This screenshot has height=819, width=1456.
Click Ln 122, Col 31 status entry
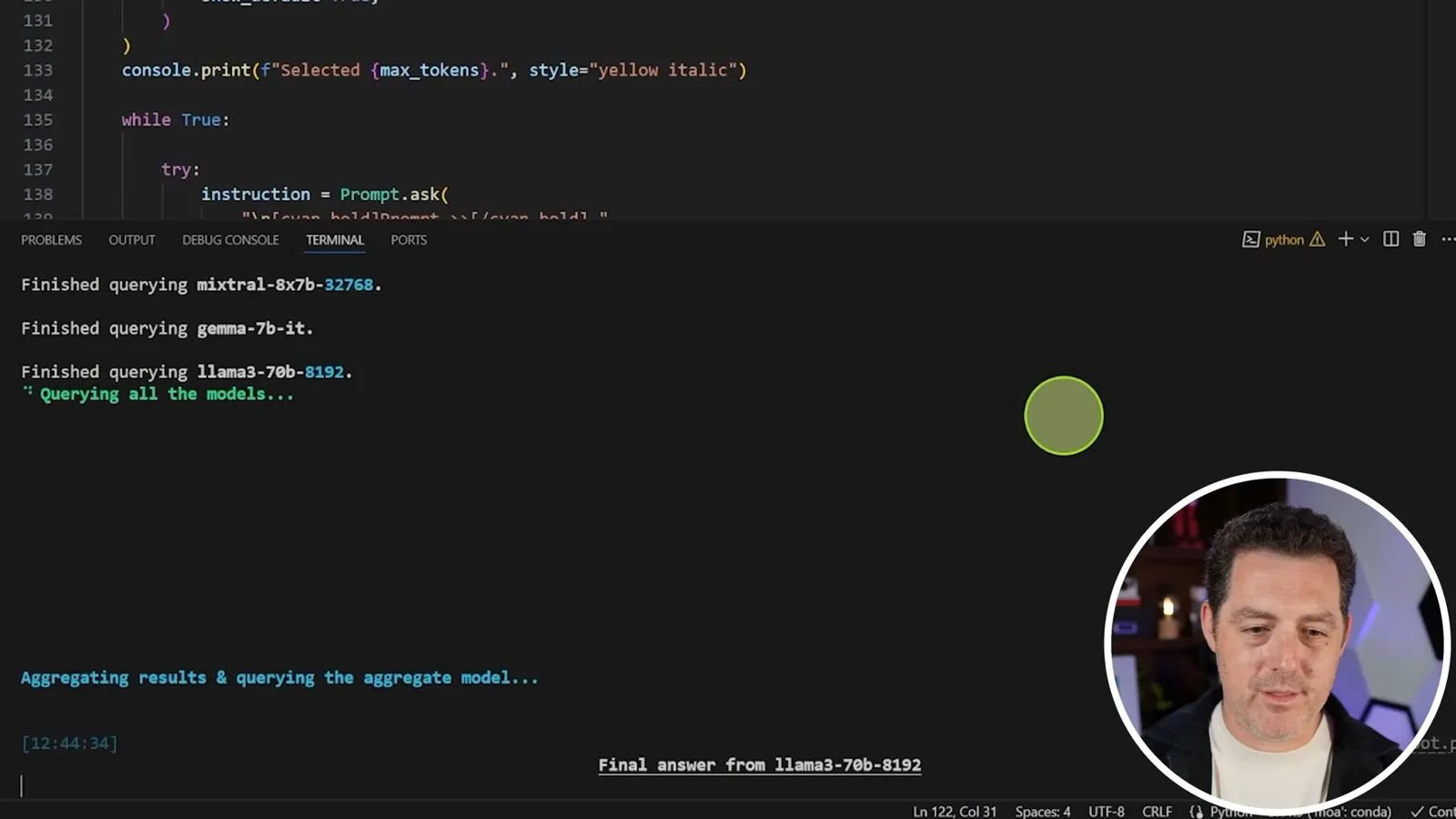(x=955, y=811)
